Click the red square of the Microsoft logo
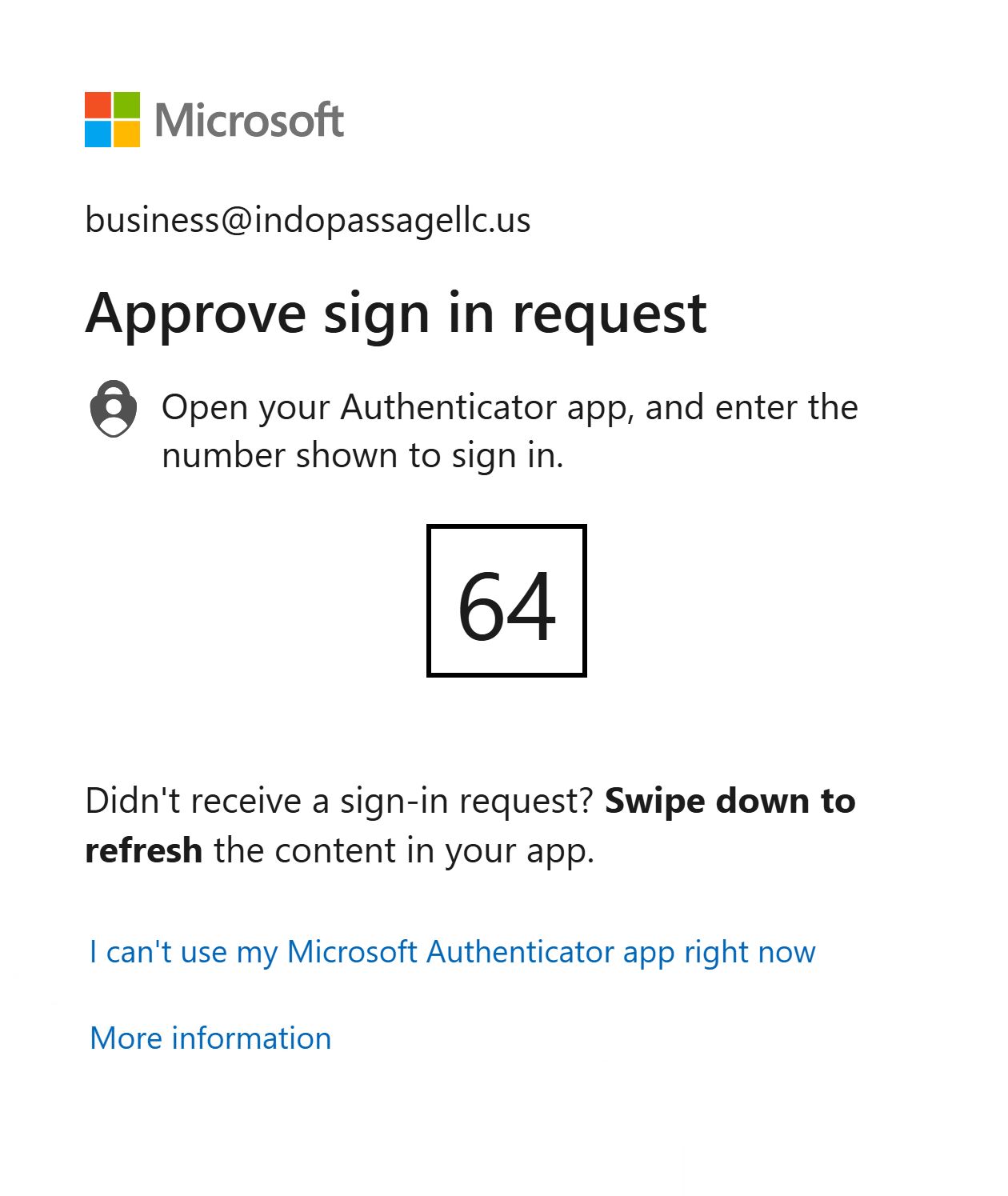The width and height of the screenshot is (1008, 1196). pyautogui.click(x=98, y=105)
